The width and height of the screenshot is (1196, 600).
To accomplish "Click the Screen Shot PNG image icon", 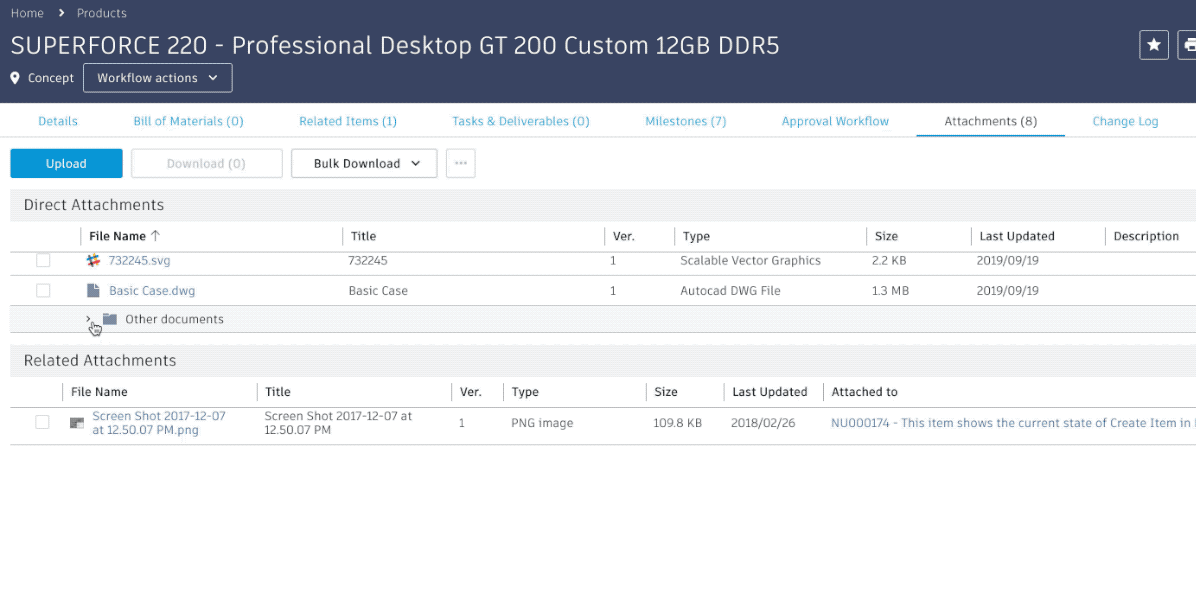I will point(77,423).
